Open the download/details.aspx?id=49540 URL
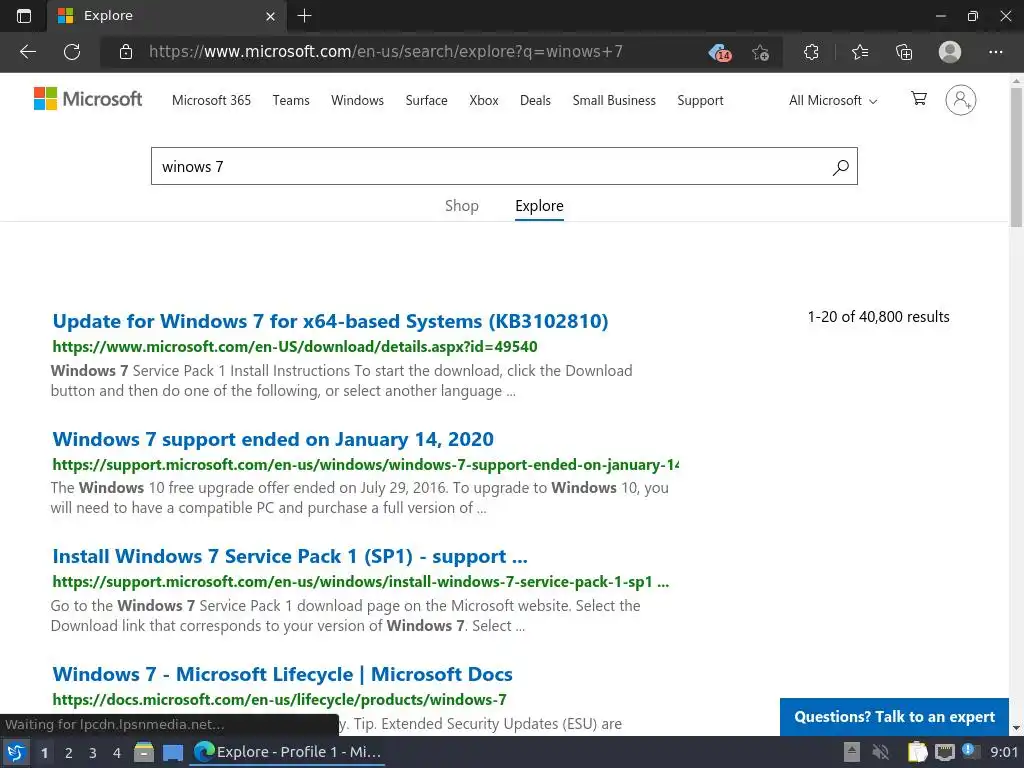 (x=295, y=347)
